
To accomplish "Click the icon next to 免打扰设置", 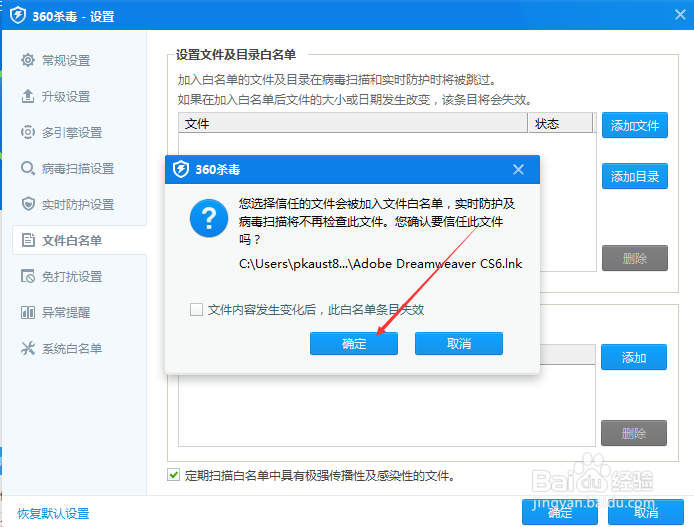I will coord(28,276).
